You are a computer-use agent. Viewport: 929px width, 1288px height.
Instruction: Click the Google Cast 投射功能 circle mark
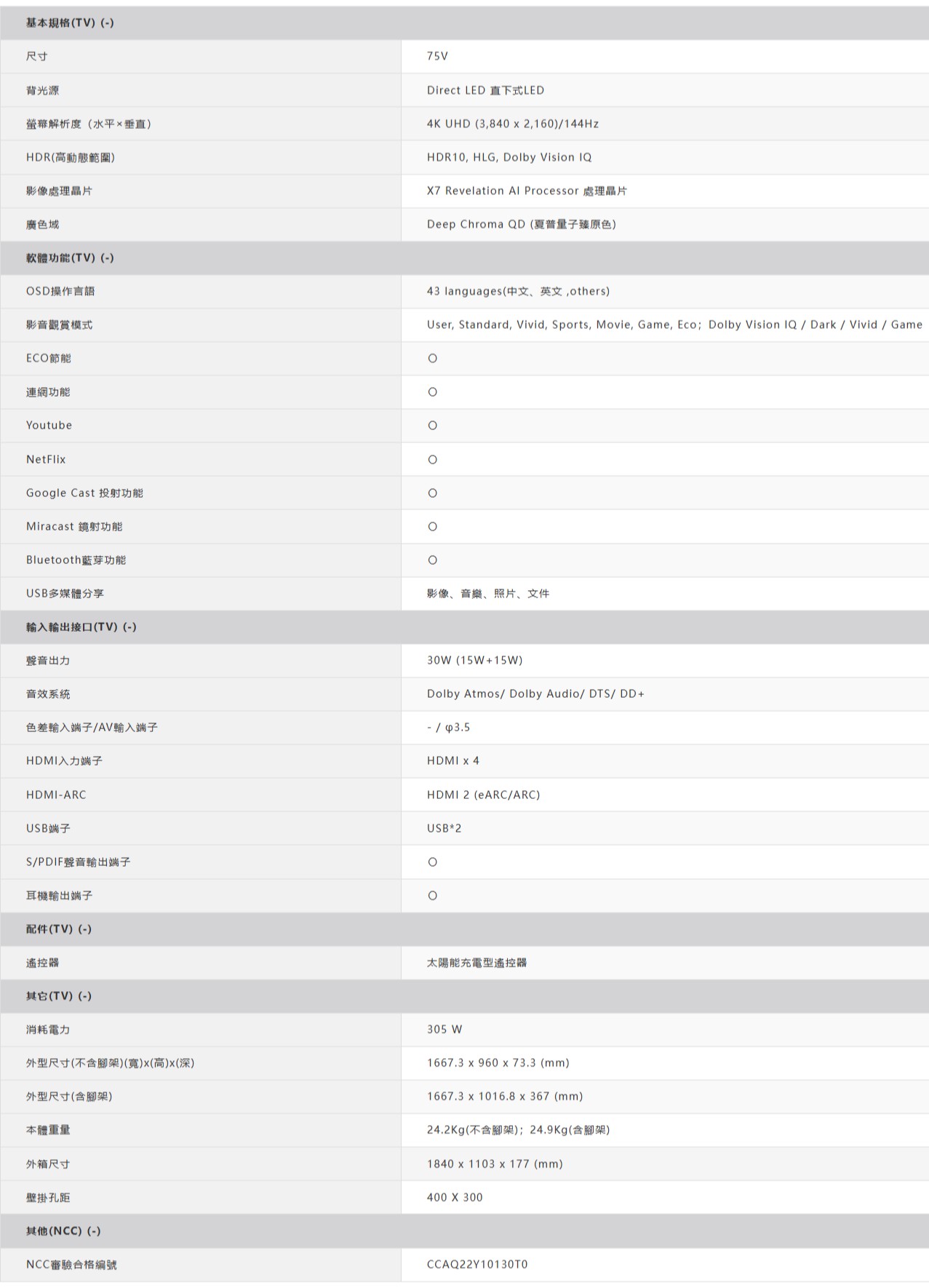432,493
